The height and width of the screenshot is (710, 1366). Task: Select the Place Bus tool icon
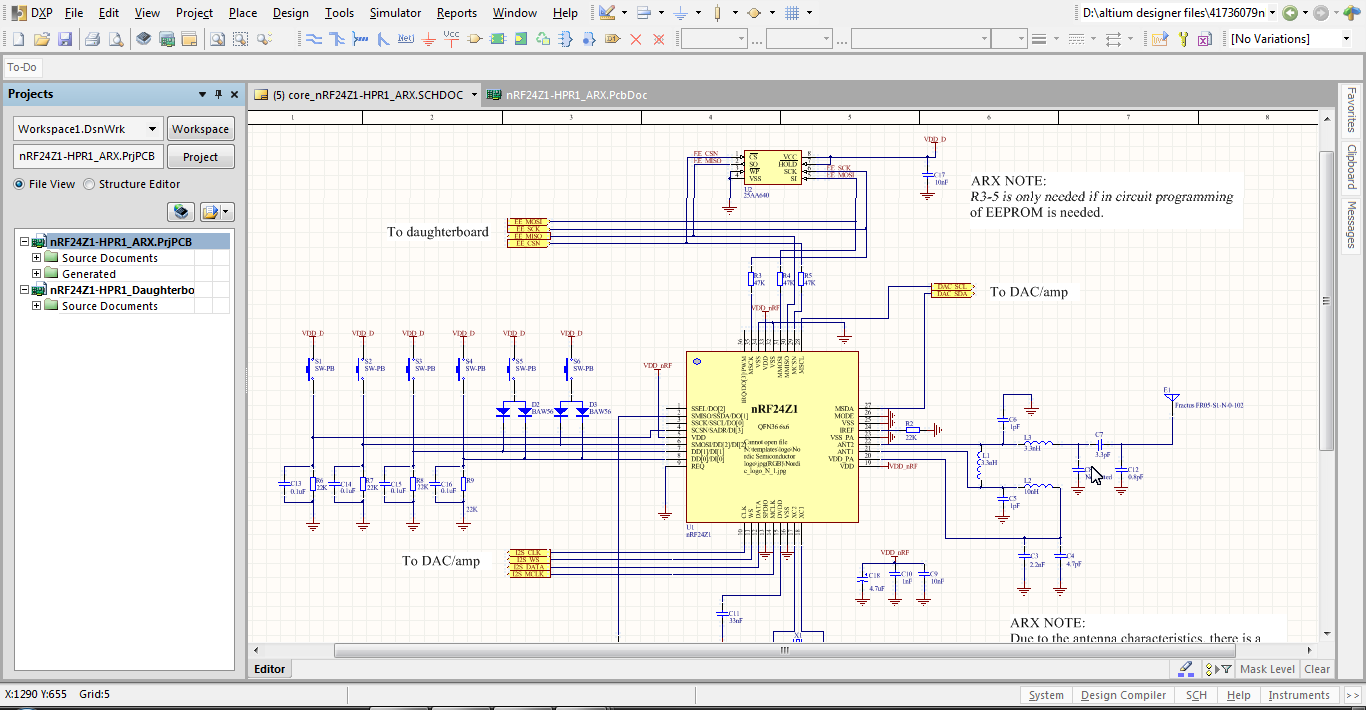(x=337, y=39)
